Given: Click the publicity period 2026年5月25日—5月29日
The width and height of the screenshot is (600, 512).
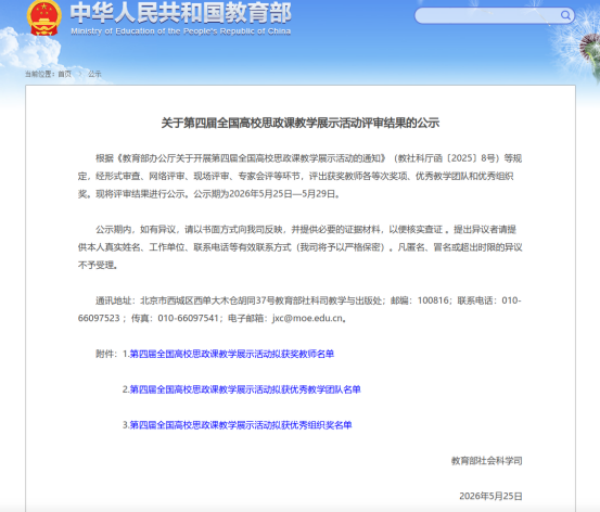Looking at the screenshot, I should point(283,194).
